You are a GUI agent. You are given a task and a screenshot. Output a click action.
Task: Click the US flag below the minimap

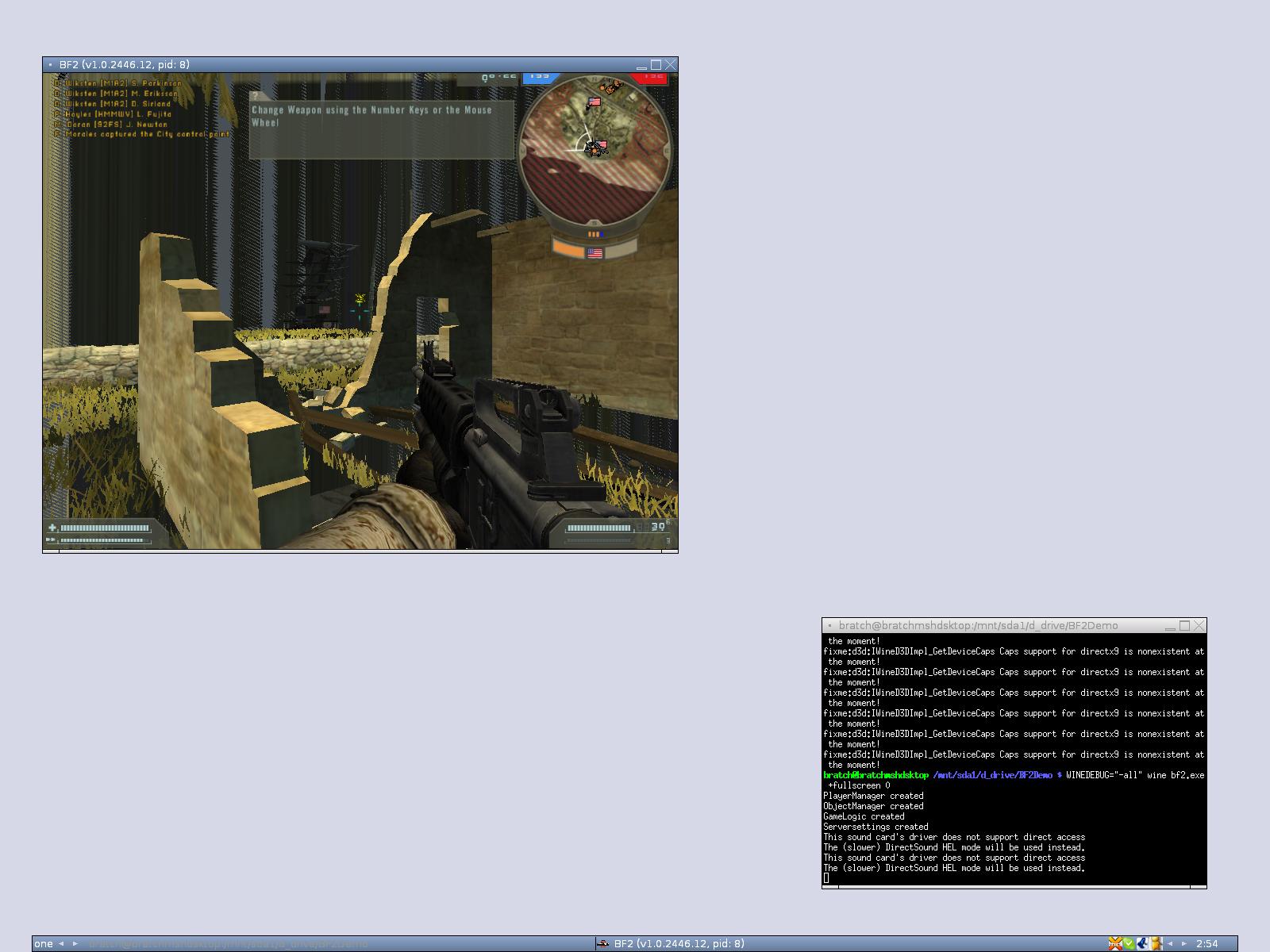pos(595,253)
